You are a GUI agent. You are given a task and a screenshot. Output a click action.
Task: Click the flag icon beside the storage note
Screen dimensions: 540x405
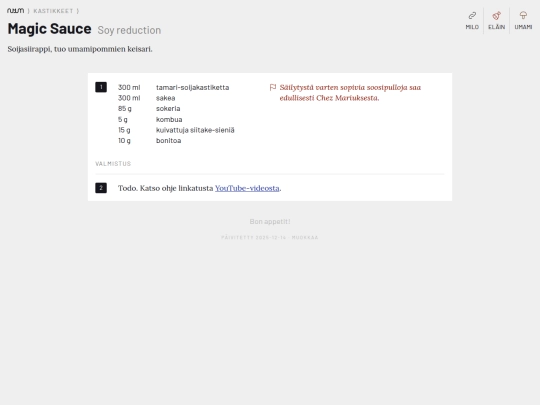click(x=273, y=87)
